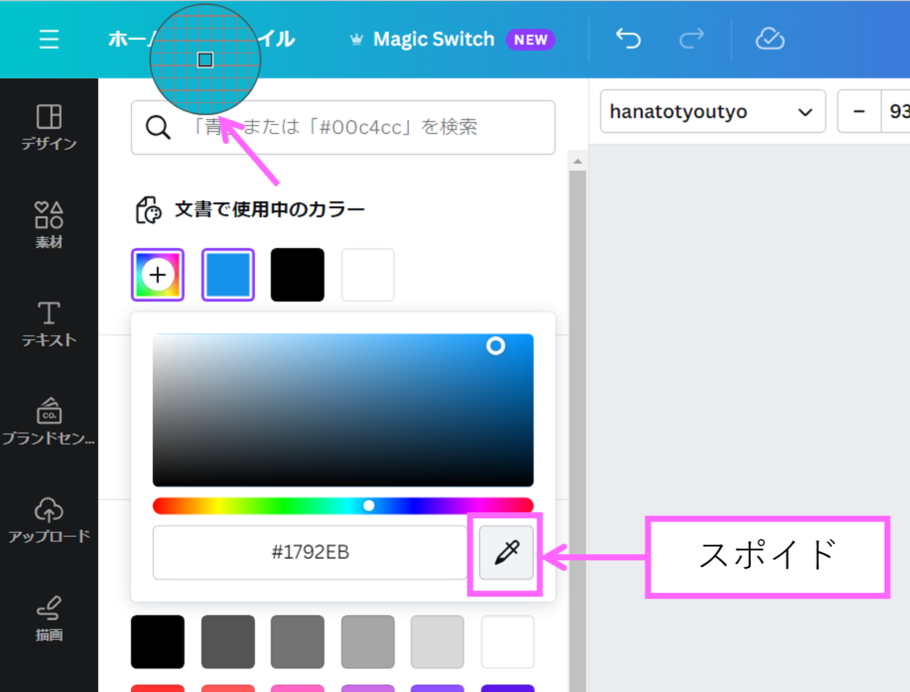Click the hex code field #1792EB
Viewport: 910px width, 692px height.
(310, 552)
